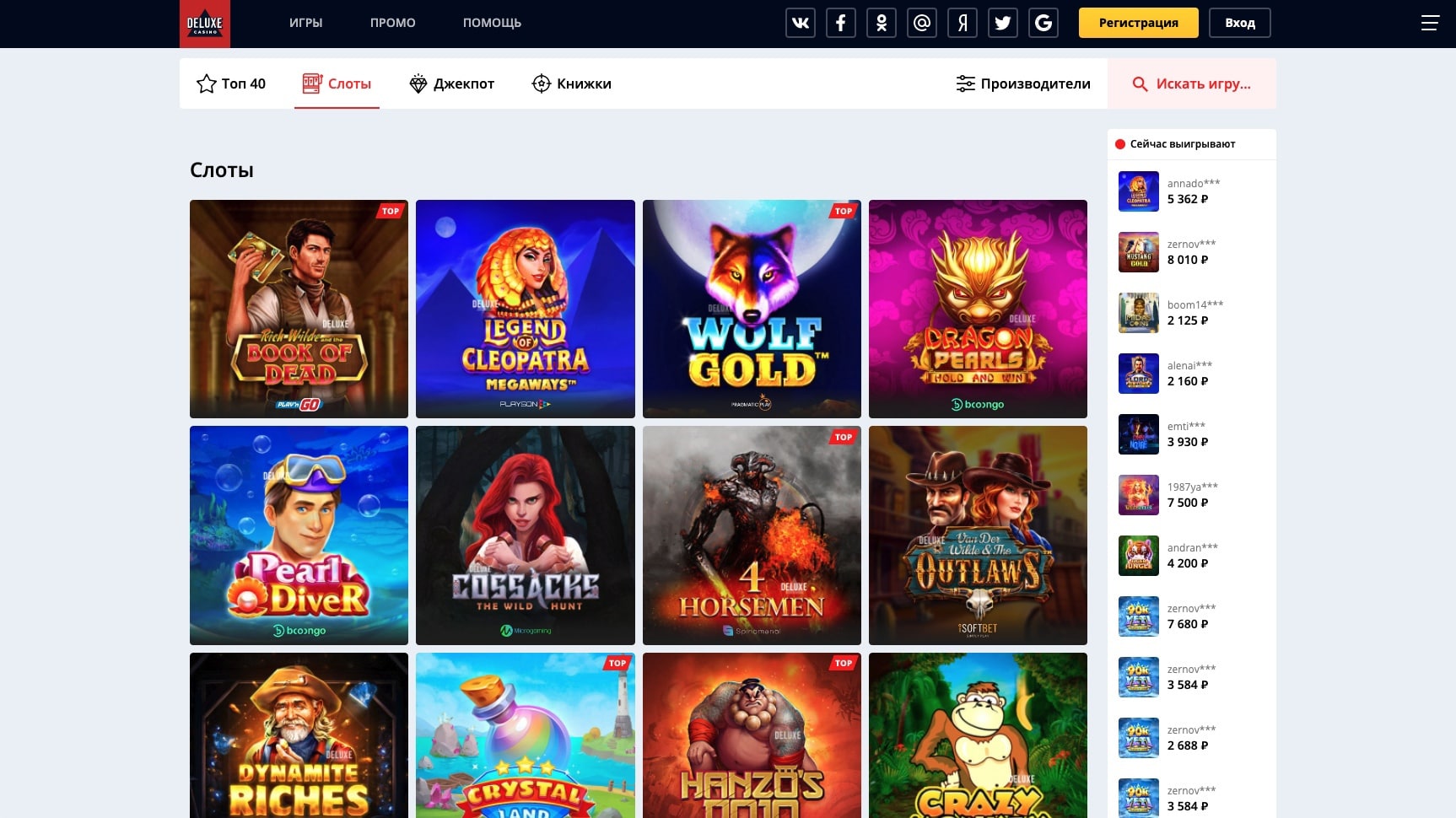This screenshot has width=1456, height=818.
Task: Open the Производители filter list
Action: [x=1022, y=83]
